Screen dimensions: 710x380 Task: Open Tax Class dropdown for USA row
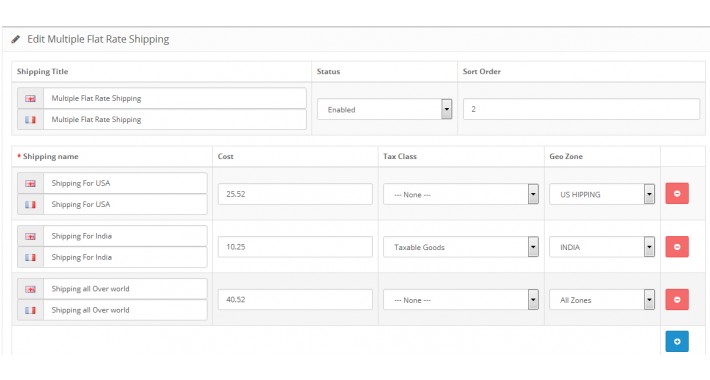[461, 194]
